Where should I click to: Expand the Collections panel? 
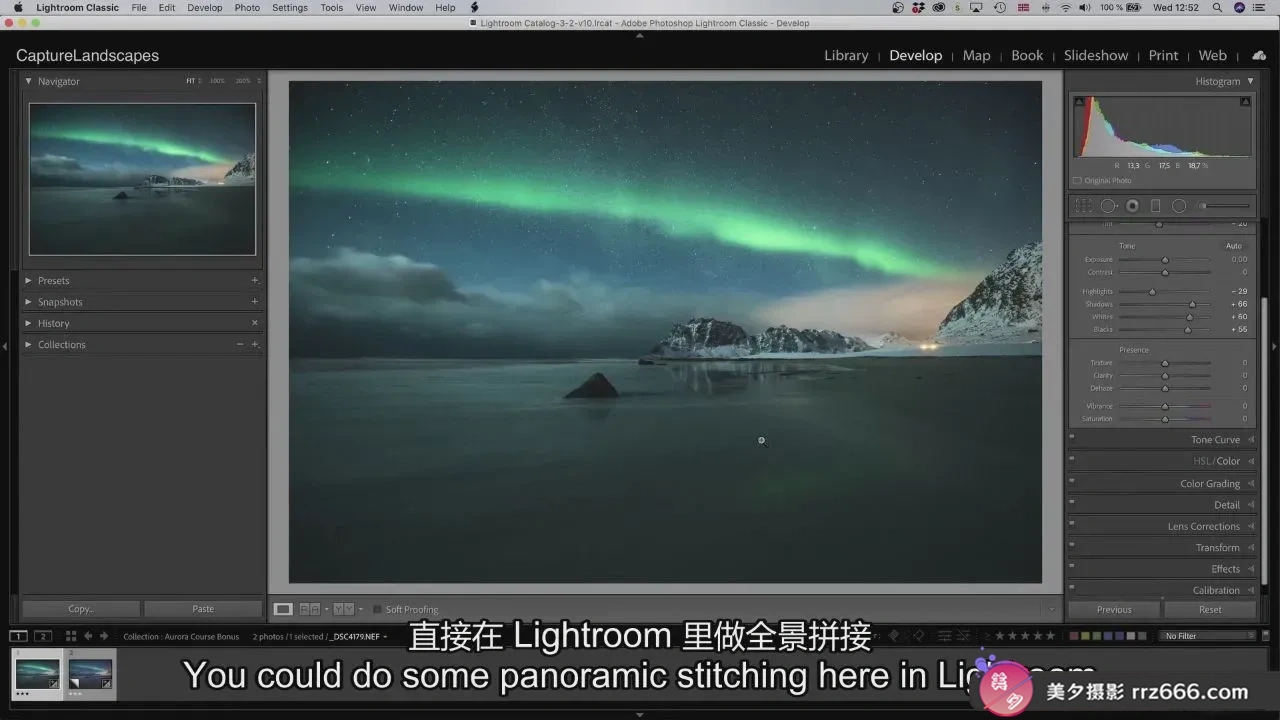(28, 345)
